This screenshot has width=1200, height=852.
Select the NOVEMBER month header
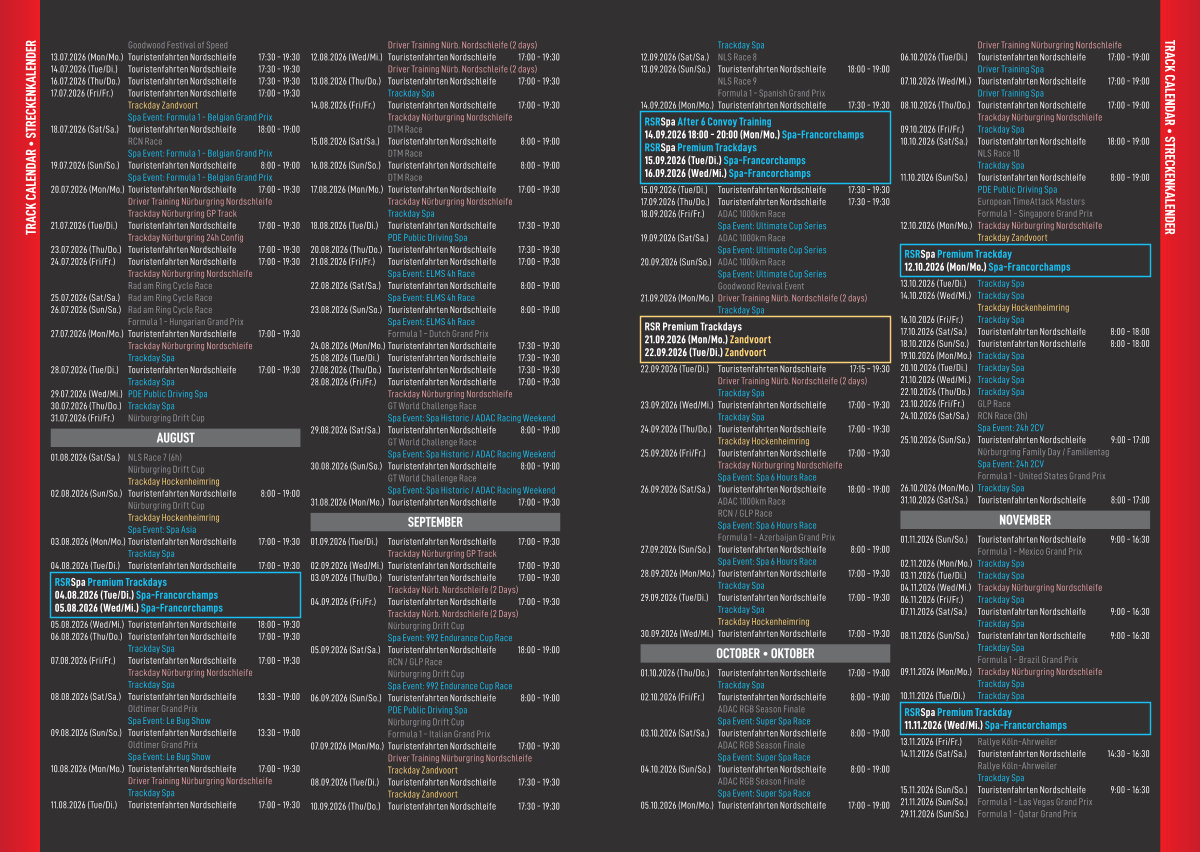tap(1025, 520)
